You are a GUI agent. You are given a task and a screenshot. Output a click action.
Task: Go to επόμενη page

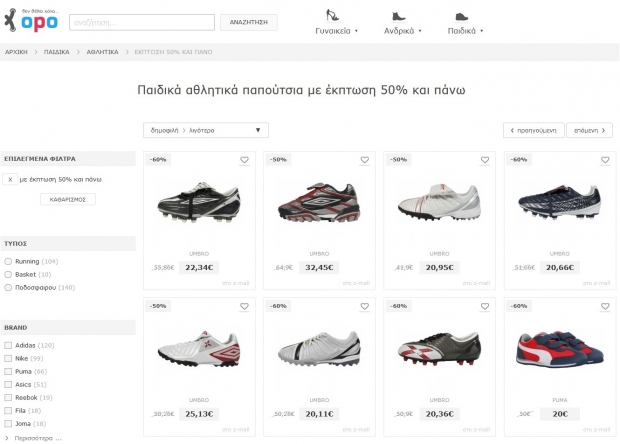click(589, 130)
